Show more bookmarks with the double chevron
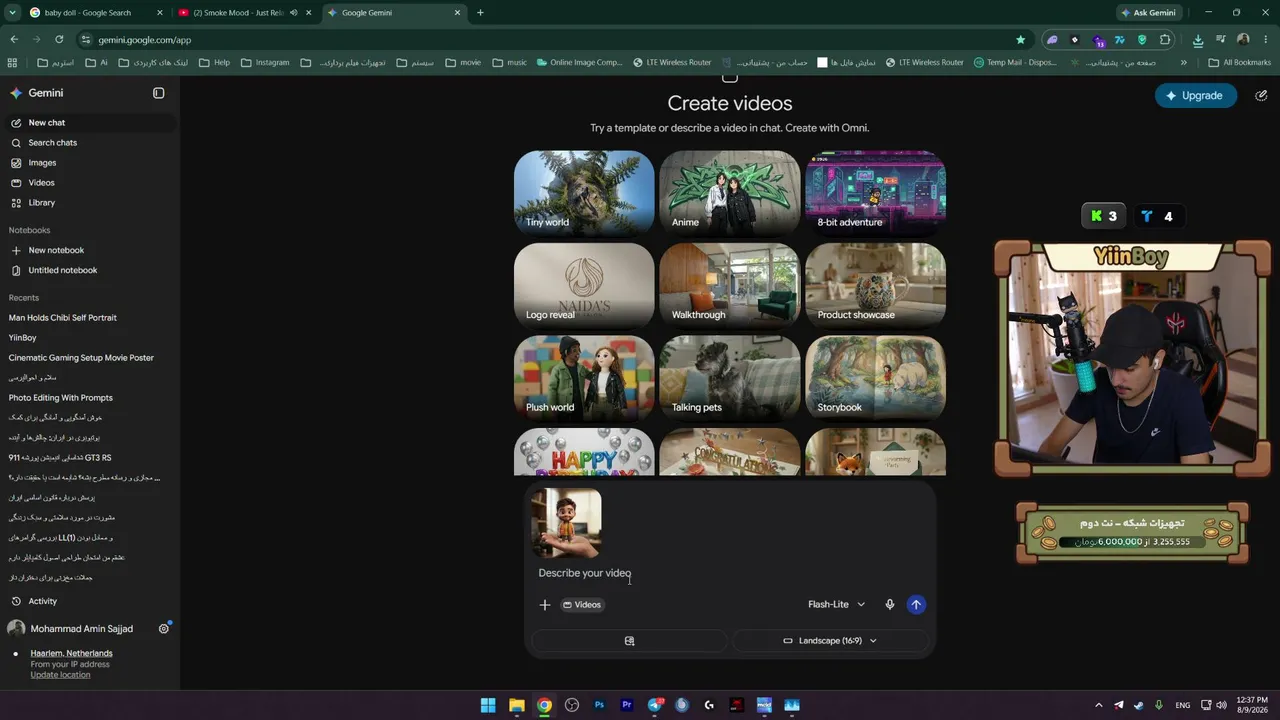 (1184, 62)
